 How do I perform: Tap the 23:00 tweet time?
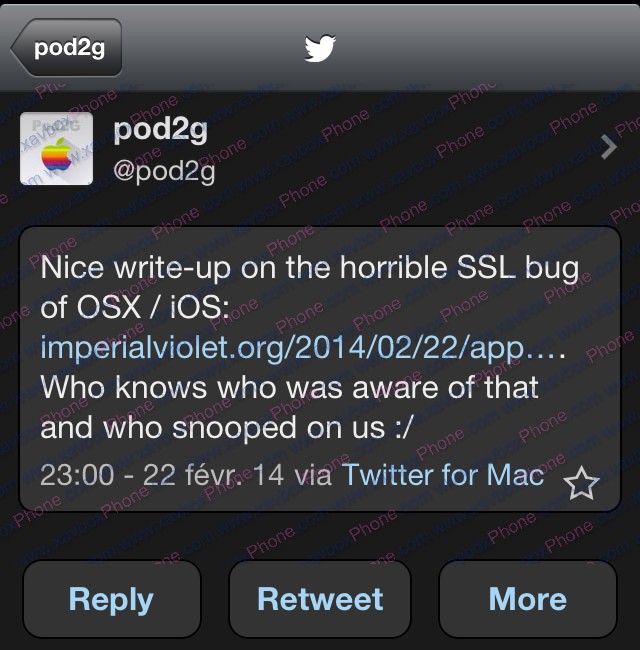click(x=77, y=475)
